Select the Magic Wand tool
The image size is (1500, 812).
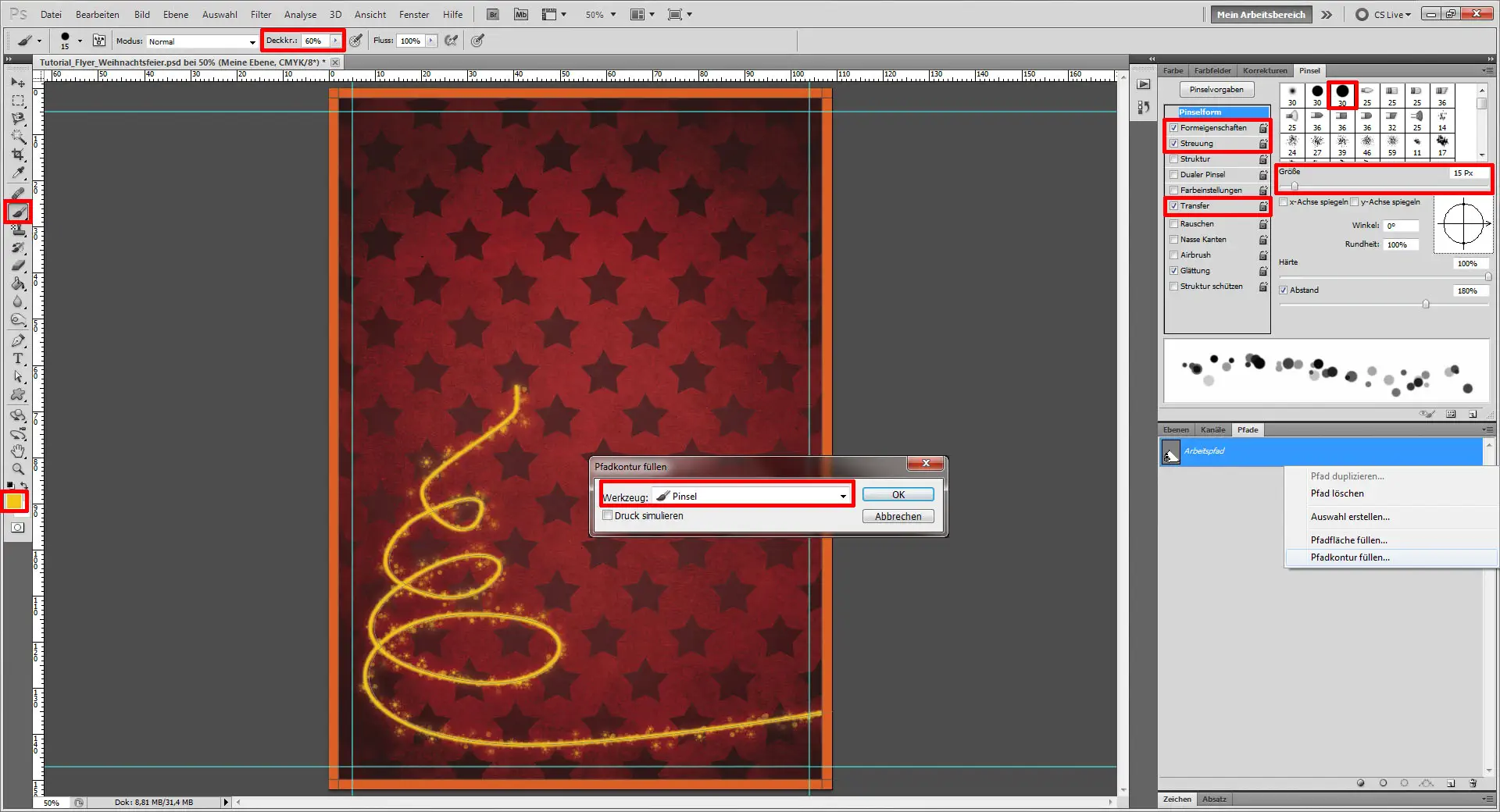[18, 137]
